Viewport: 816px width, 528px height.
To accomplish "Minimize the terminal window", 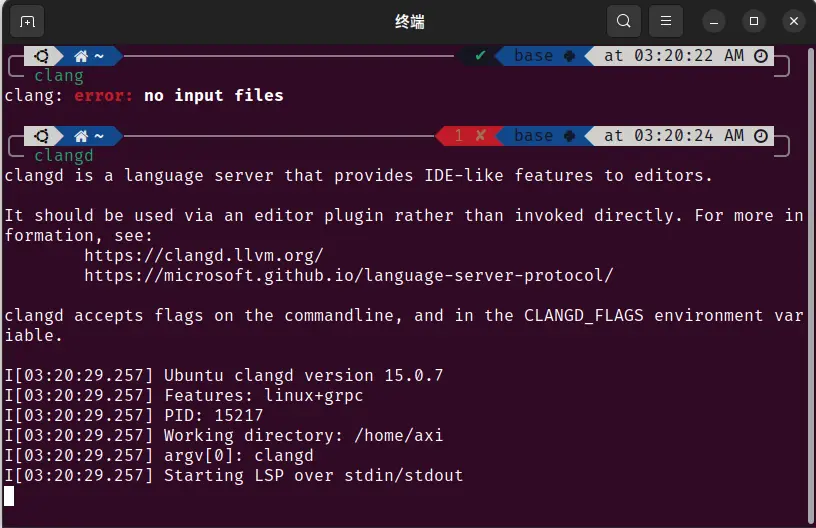I will pos(714,22).
